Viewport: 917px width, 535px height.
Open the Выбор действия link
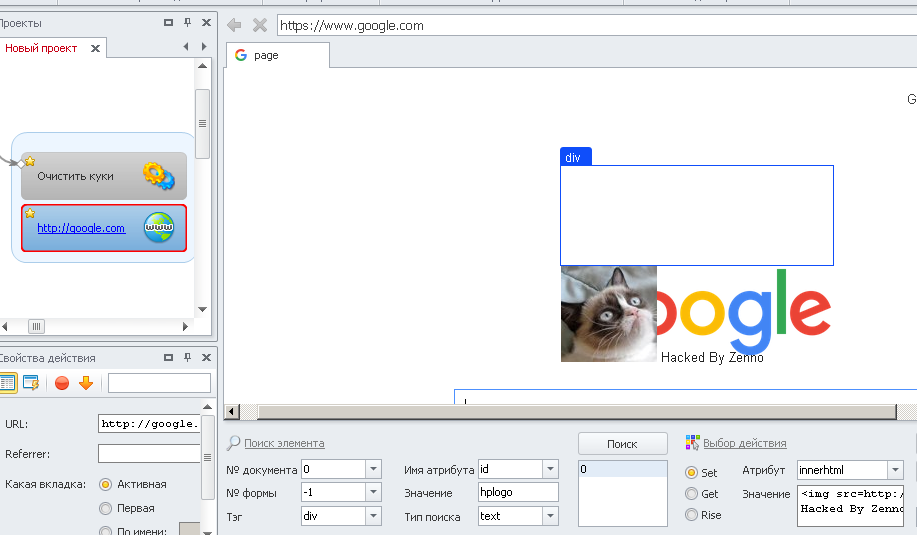(744, 443)
